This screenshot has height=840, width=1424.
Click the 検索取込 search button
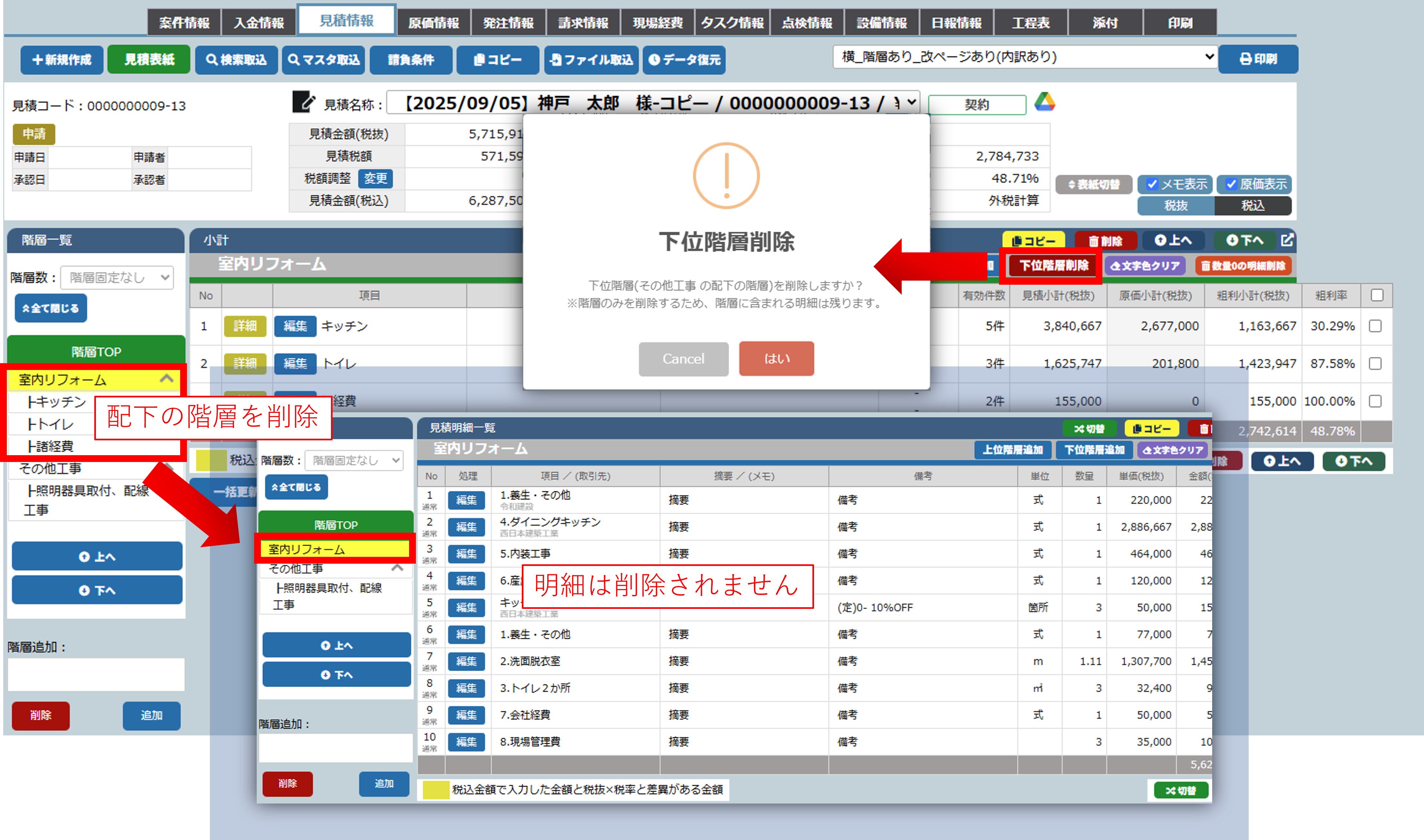[x=237, y=59]
